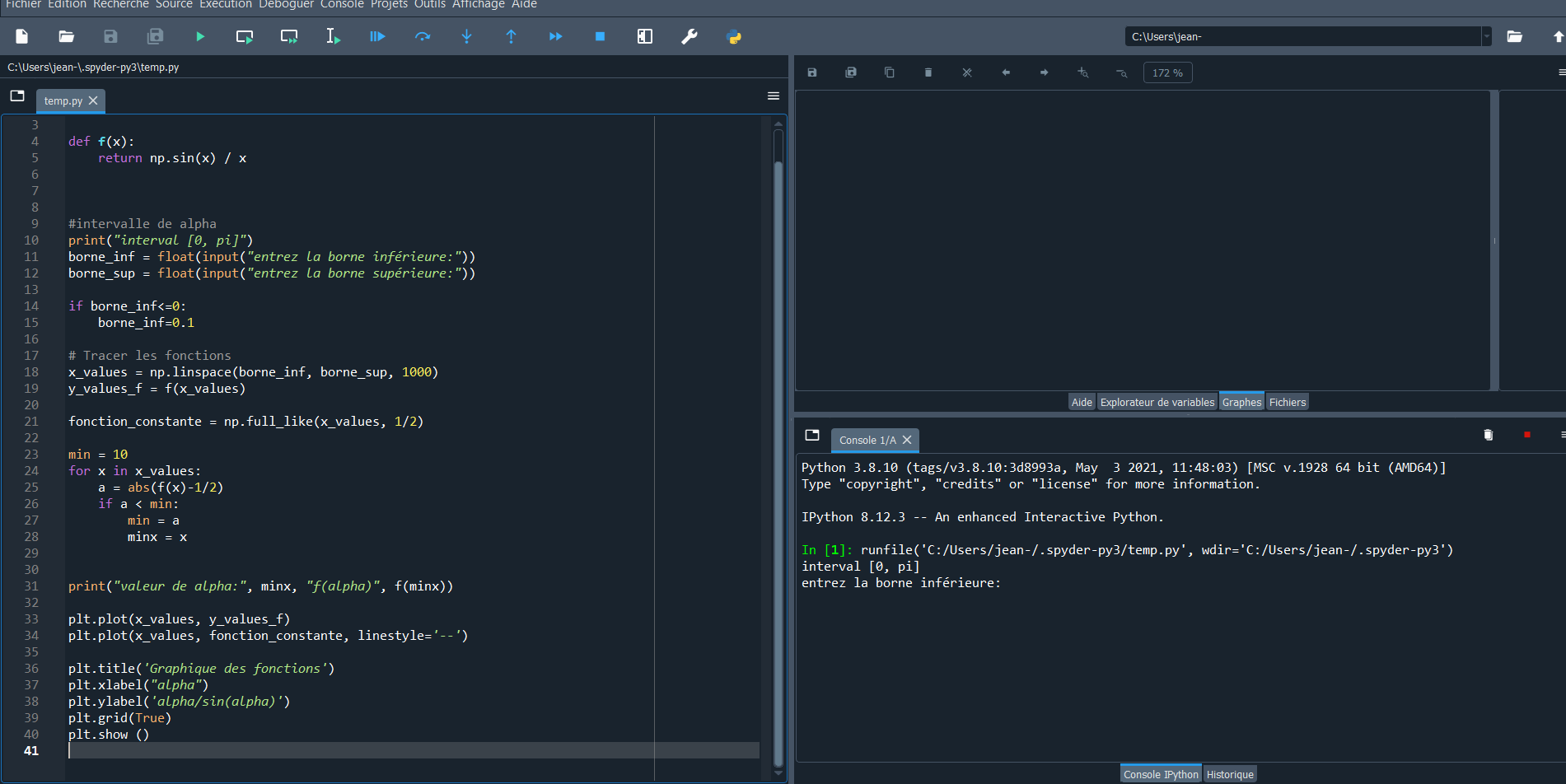This screenshot has height=784, width=1566.
Task: Expand the working directory dropdown arrow
Action: [x=1486, y=37]
